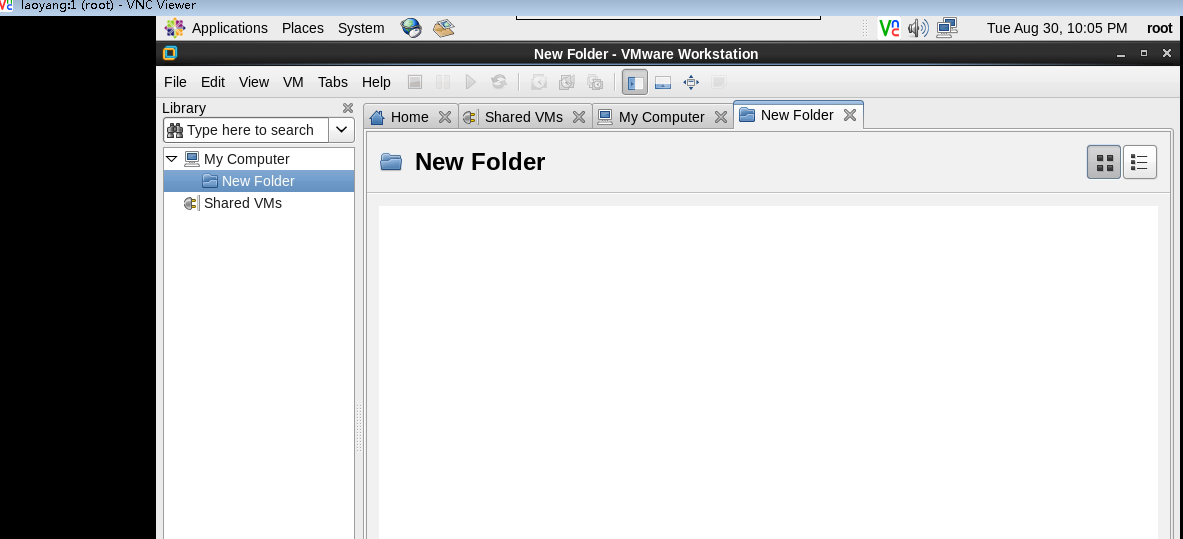This screenshot has width=1183, height=539.
Task: Click the Restart guest toolbar icon
Action: coord(499,82)
